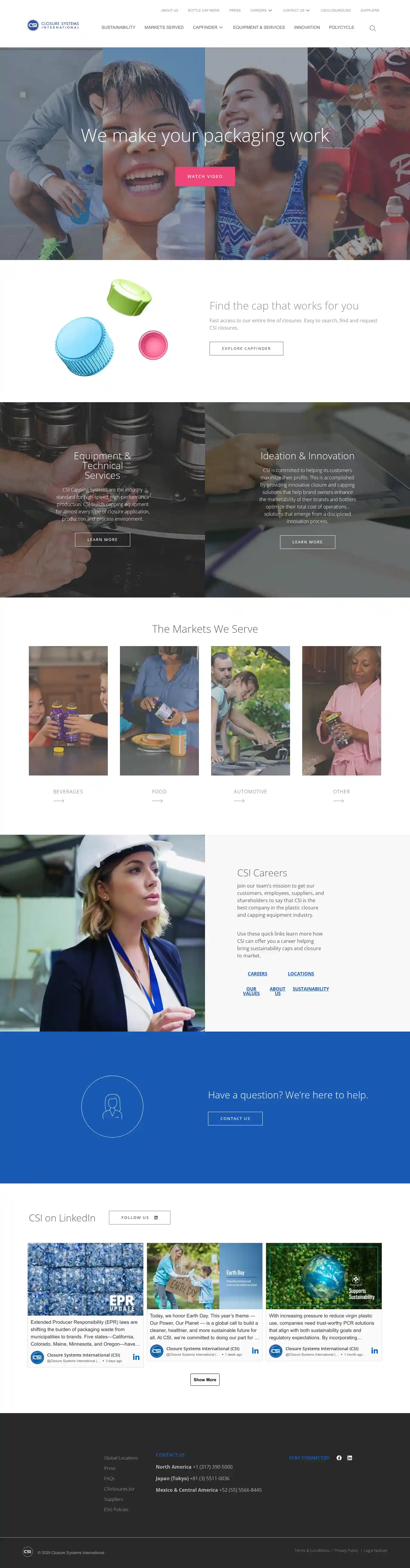Open the PolyCycle menu item

click(x=341, y=27)
